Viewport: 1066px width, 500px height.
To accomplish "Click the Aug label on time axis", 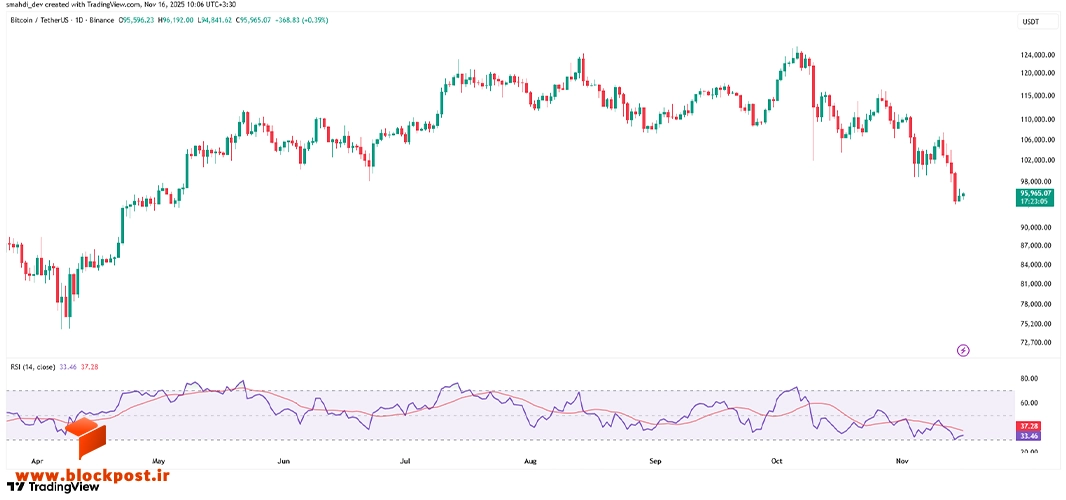I will (531, 461).
